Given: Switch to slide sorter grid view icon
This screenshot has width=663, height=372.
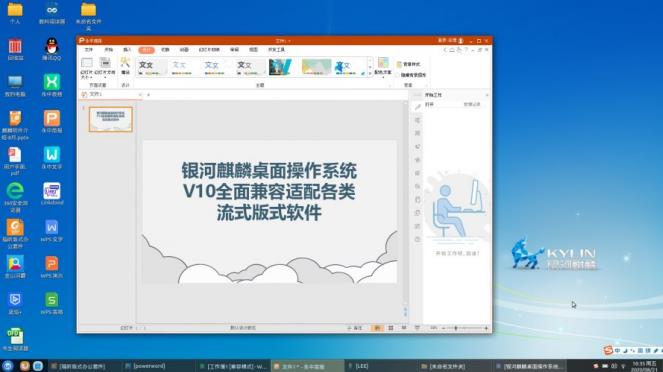Looking at the screenshot, I should click(391, 328).
